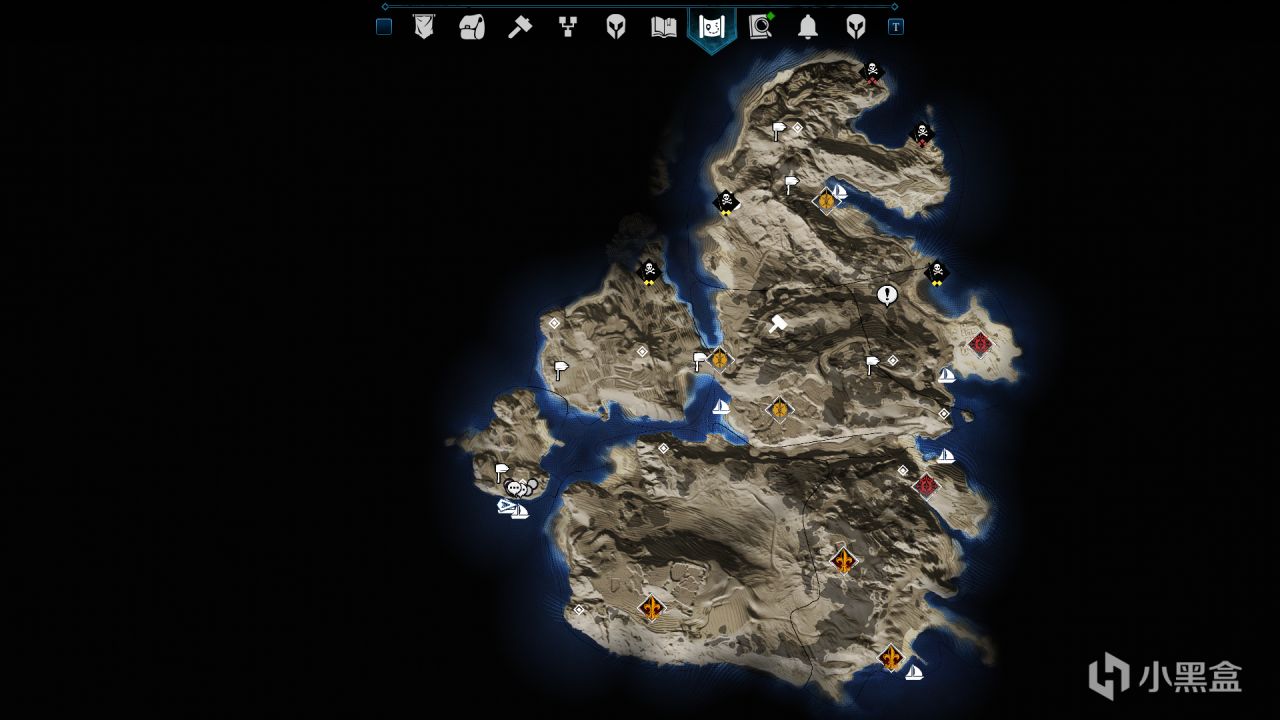Select the fleur-de-lis on the southern coast
Viewport: 1280px width, 720px height.
pyautogui.click(x=891, y=658)
